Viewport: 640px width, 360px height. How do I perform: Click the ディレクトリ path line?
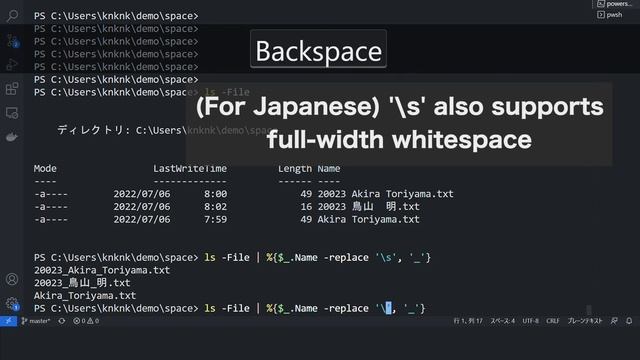(163, 130)
